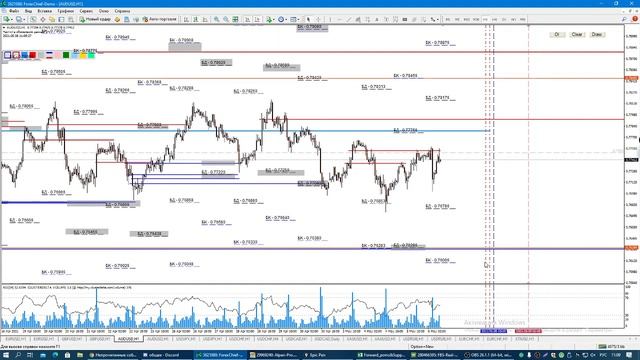Click the chart templates icon
Viewport: 640px width, 360px height.
pyautogui.click(x=293, y=19)
